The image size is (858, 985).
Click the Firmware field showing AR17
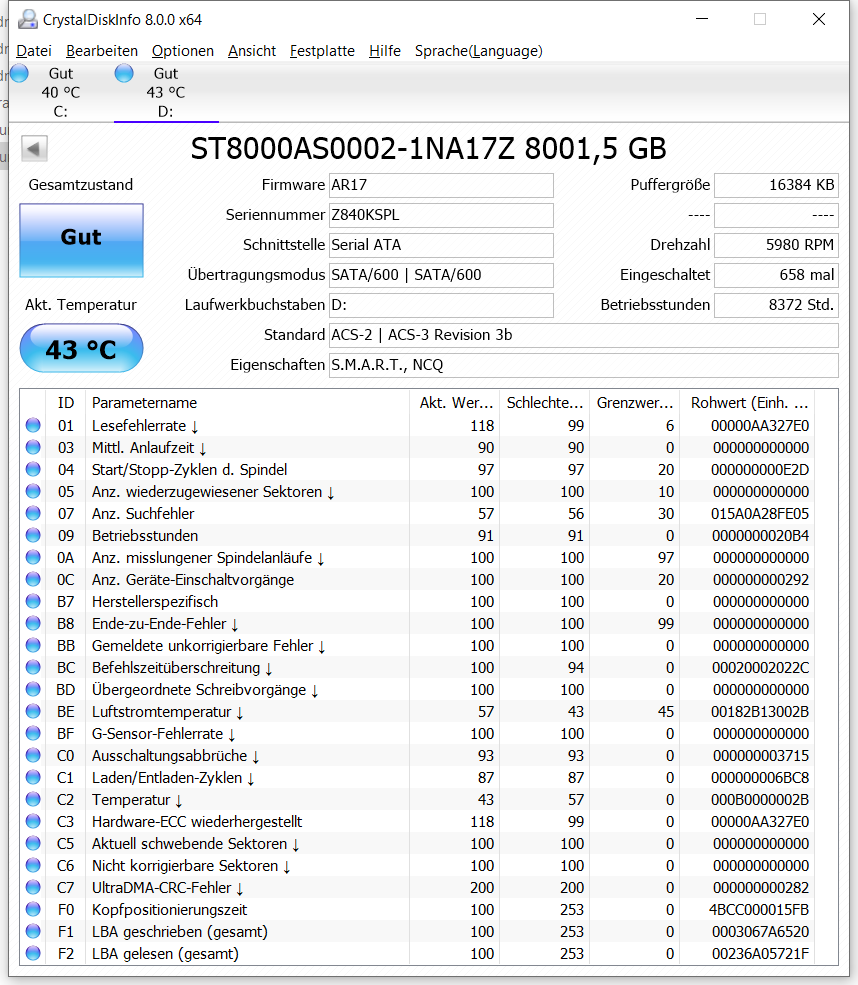point(440,185)
